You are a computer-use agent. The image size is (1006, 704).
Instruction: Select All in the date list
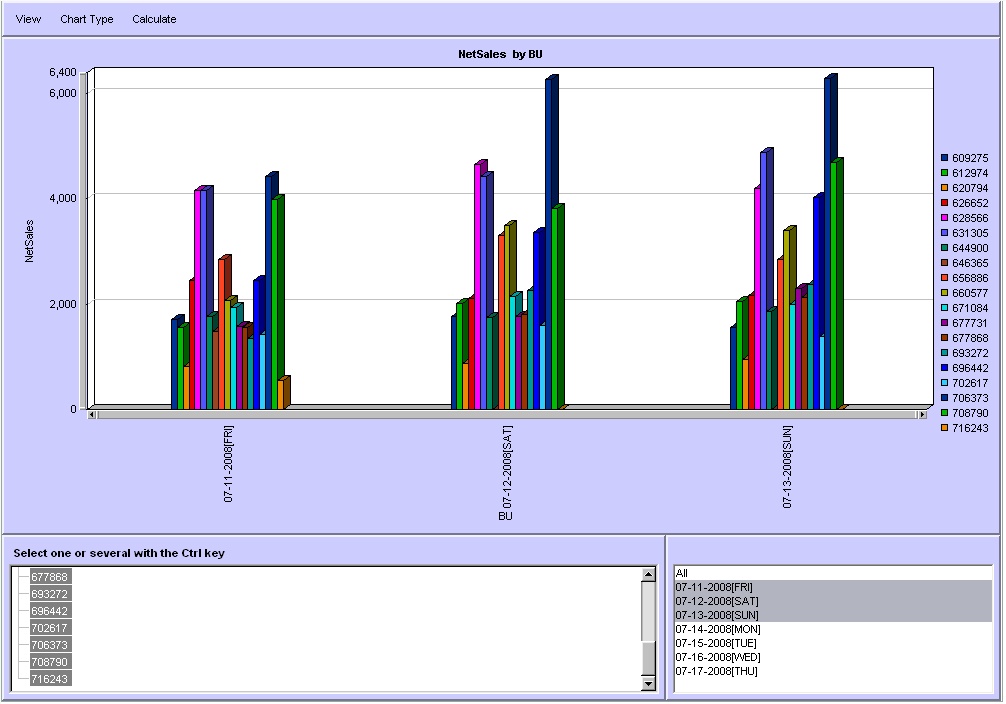(682, 573)
